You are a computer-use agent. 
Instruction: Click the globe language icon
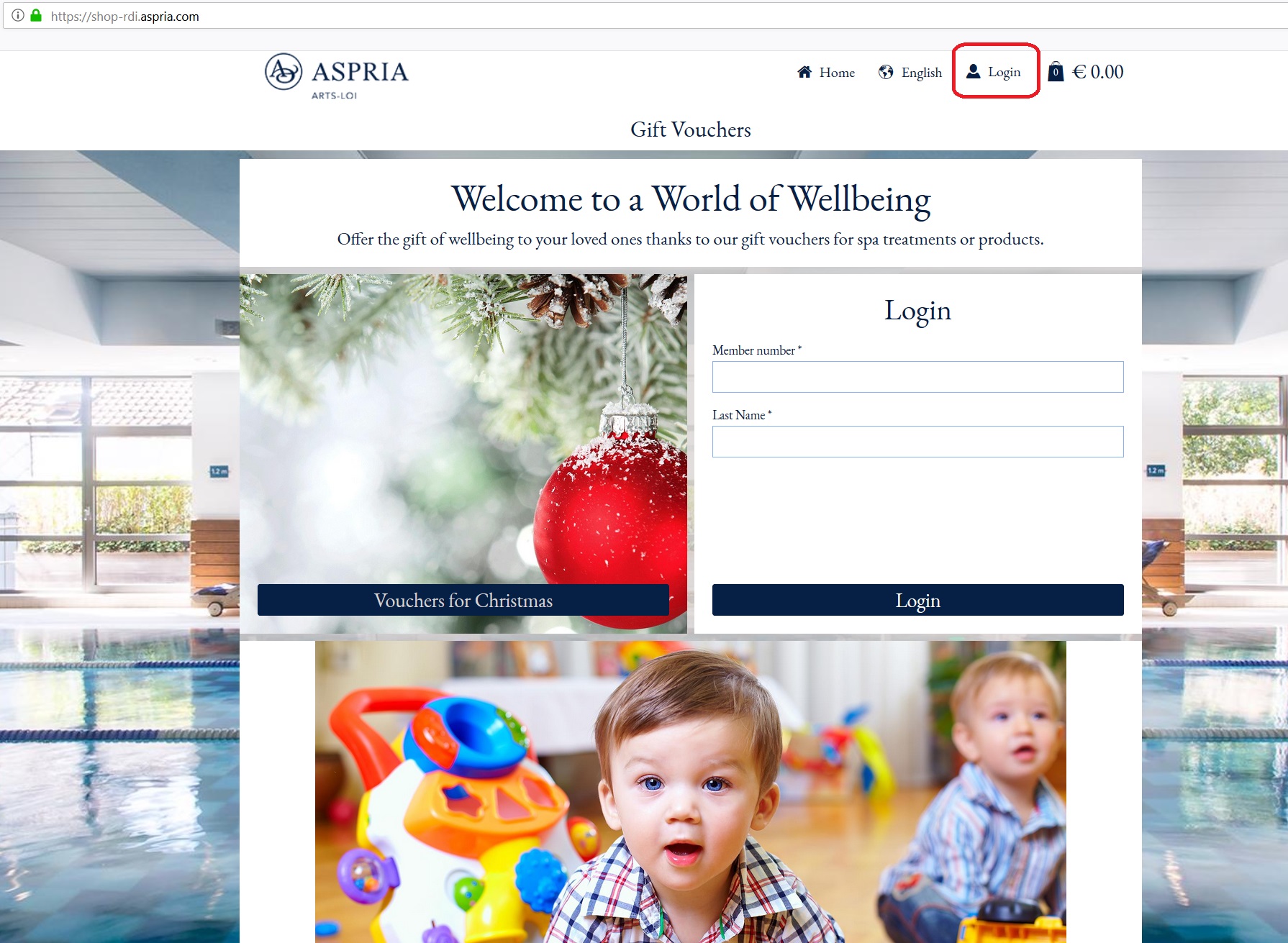[x=886, y=72]
